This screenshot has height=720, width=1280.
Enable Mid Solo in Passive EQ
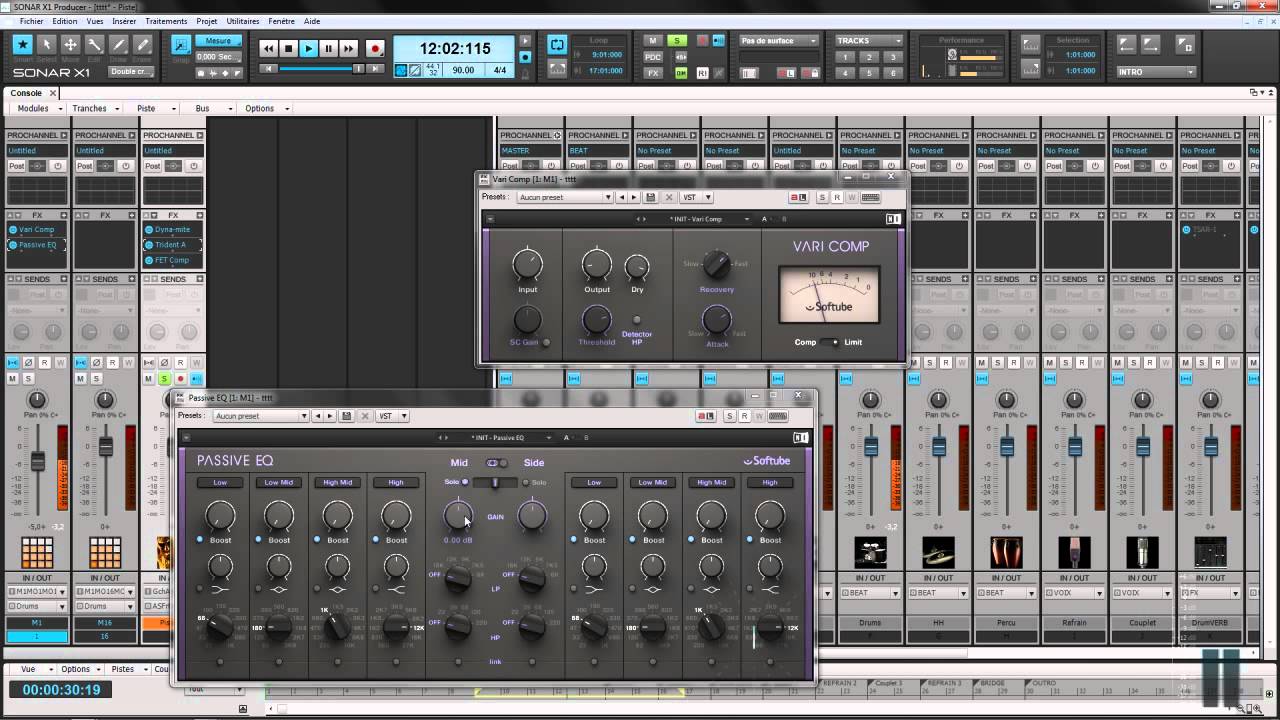coord(465,482)
